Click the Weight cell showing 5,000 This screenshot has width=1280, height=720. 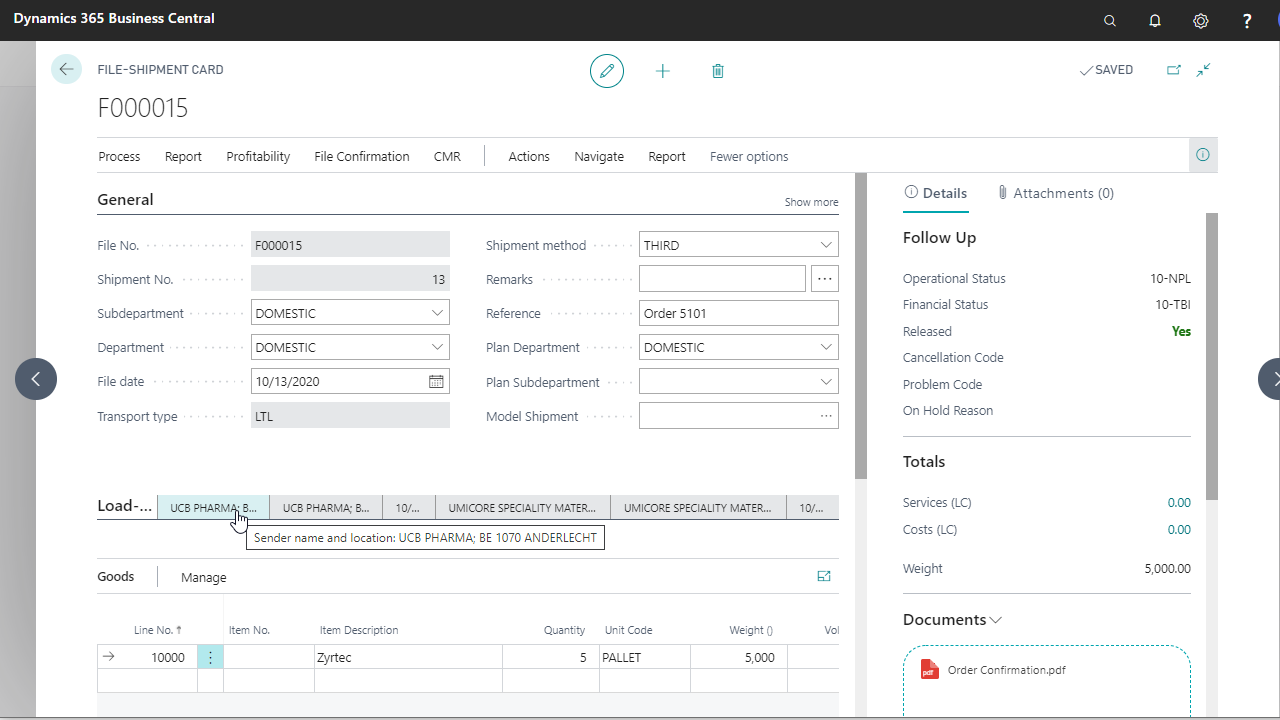point(739,657)
